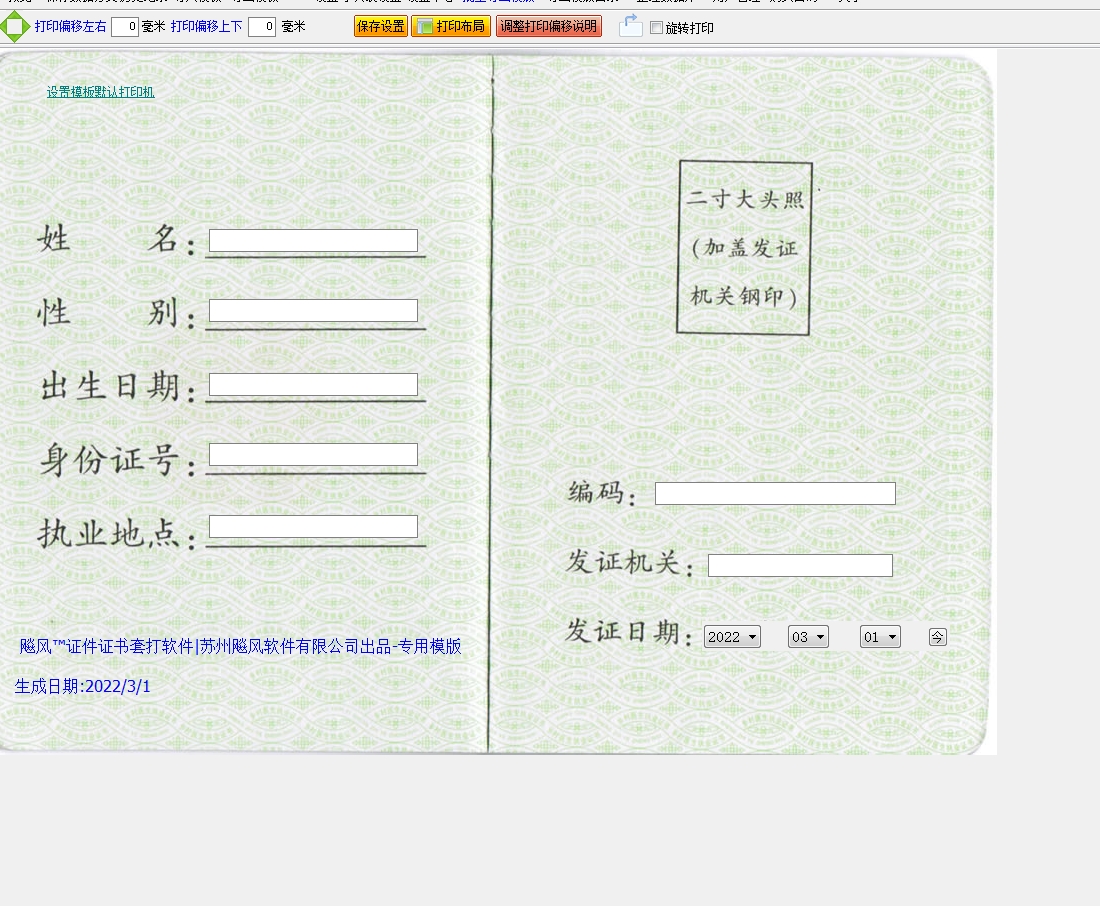Focus the 身份证号 text box
1100x906 pixels.
click(313, 455)
